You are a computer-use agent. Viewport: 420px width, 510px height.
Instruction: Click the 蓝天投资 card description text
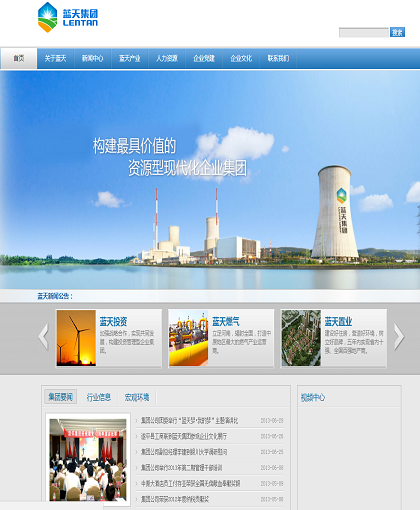[x=127, y=342]
